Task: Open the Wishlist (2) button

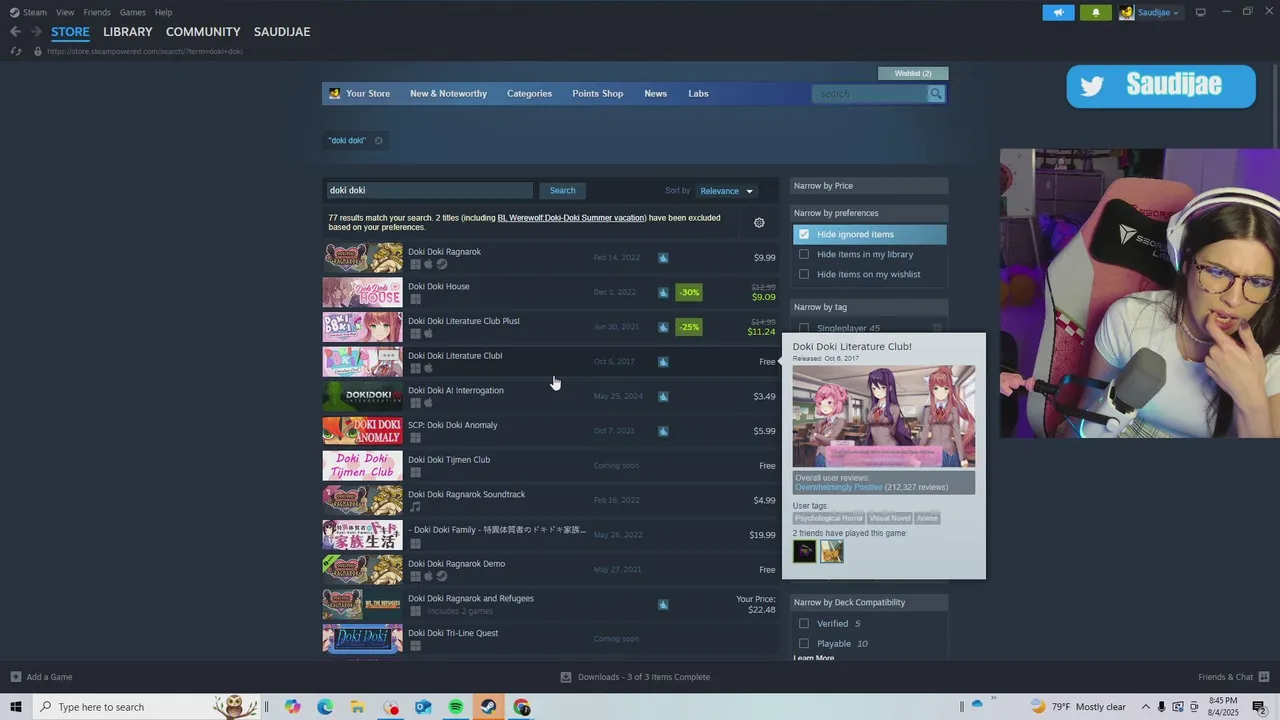Action: pos(913,73)
